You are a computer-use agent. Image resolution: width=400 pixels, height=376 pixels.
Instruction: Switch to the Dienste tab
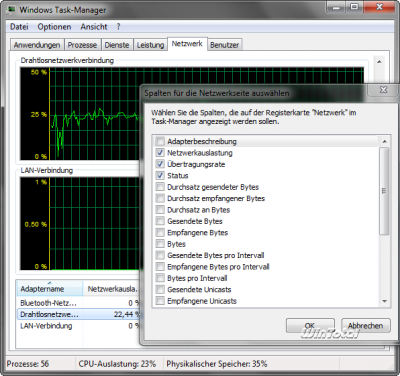pyautogui.click(x=117, y=45)
